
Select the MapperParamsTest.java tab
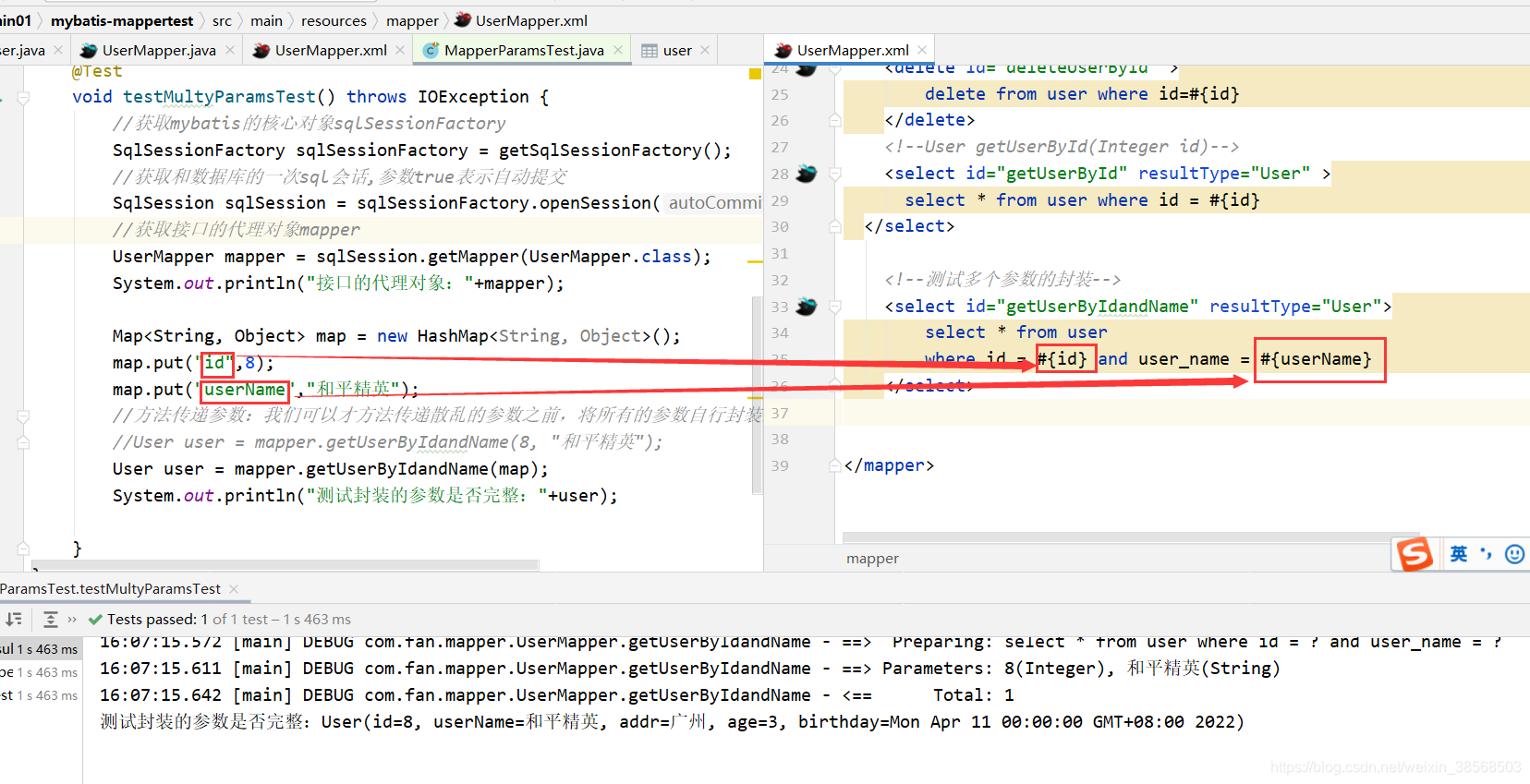point(524,50)
